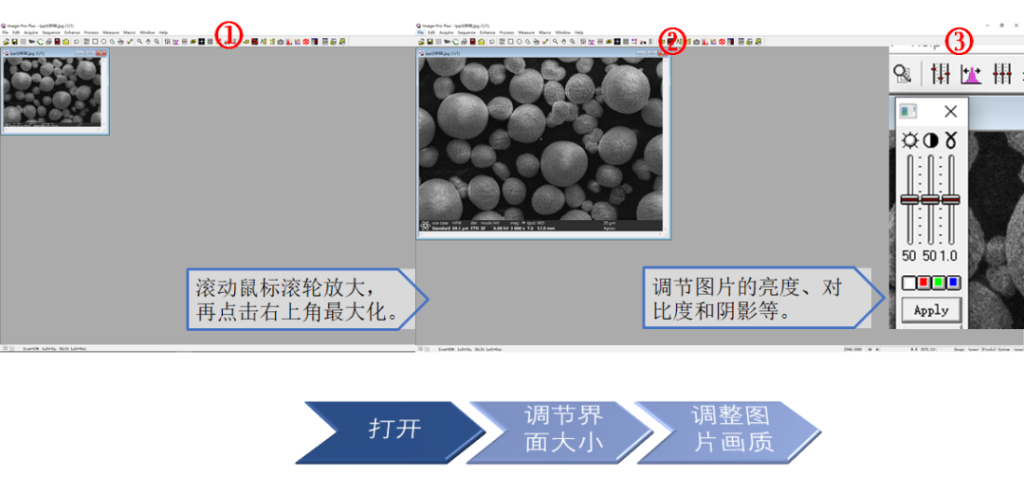Select the blue color channel box
Image resolution: width=1024 pixels, height=495 pixels.
click(x=953, y=283)
